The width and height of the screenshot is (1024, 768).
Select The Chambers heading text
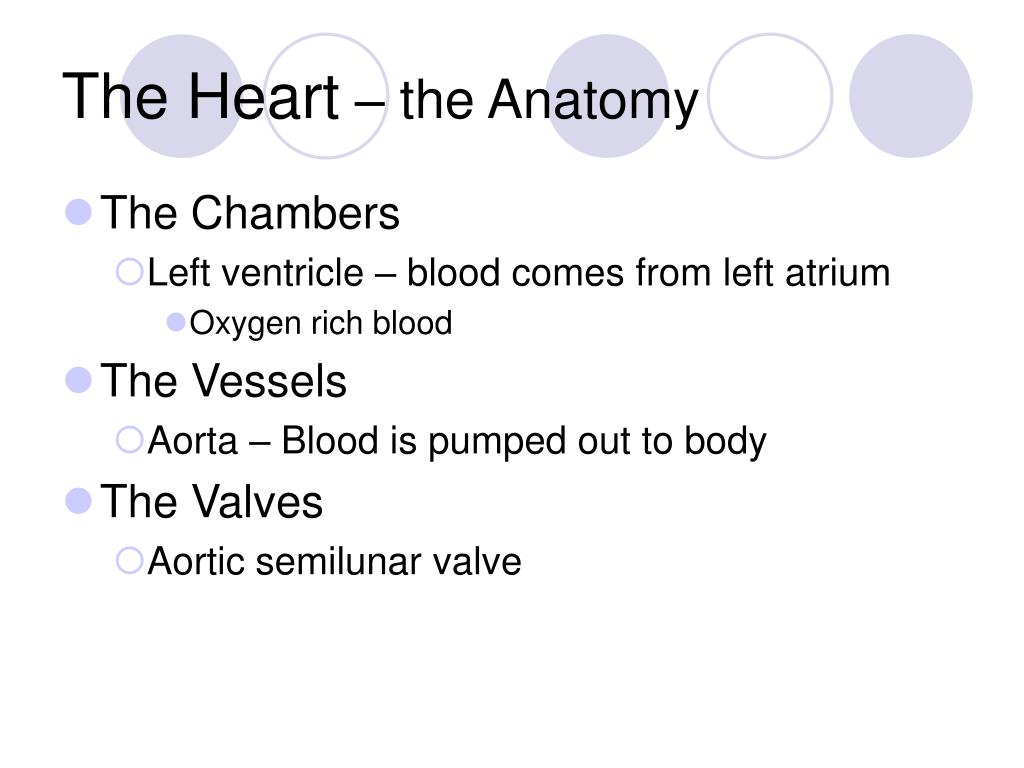click(249, 213)
